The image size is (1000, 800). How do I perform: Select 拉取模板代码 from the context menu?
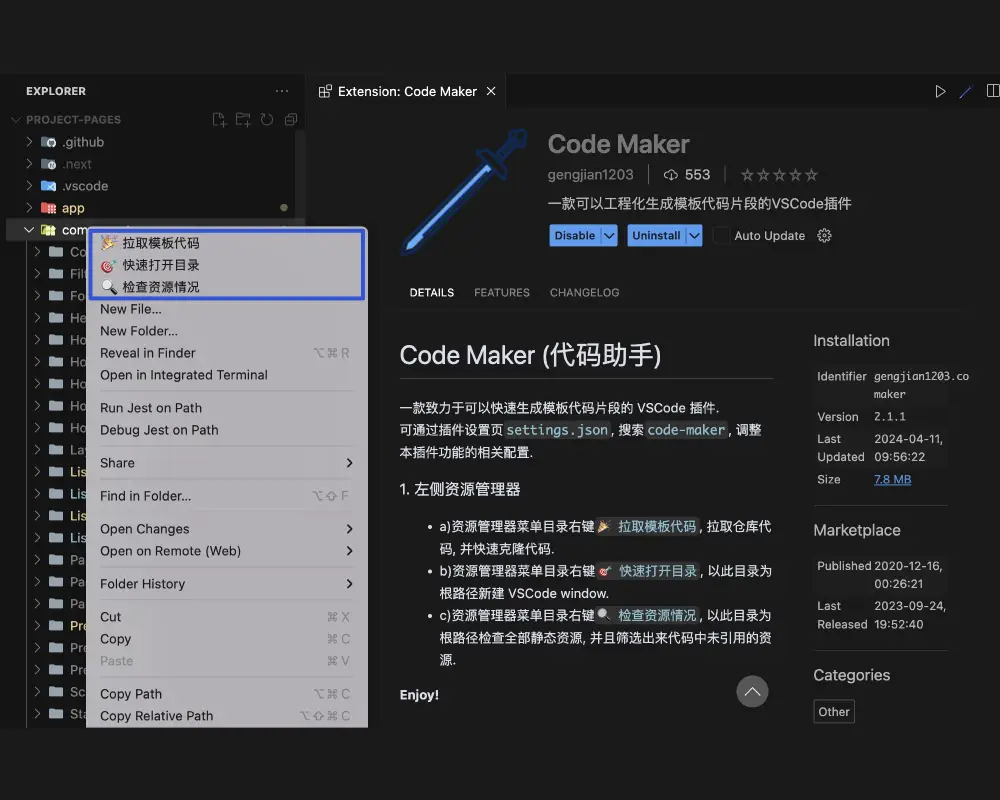click(160, 243)
